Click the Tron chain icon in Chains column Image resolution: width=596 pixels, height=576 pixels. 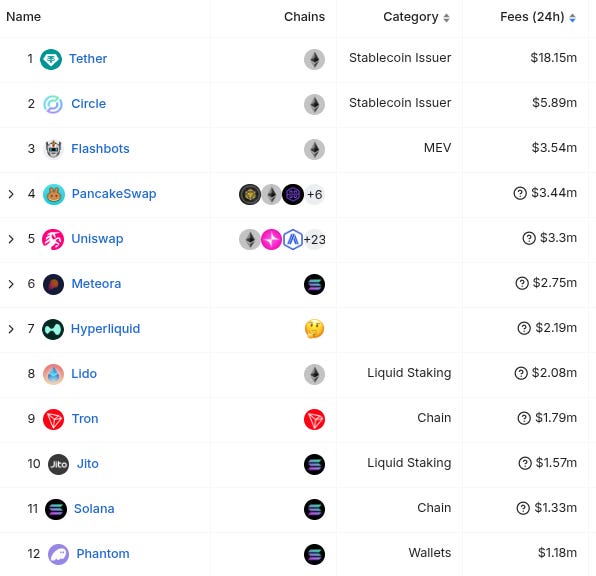point(314,419)
